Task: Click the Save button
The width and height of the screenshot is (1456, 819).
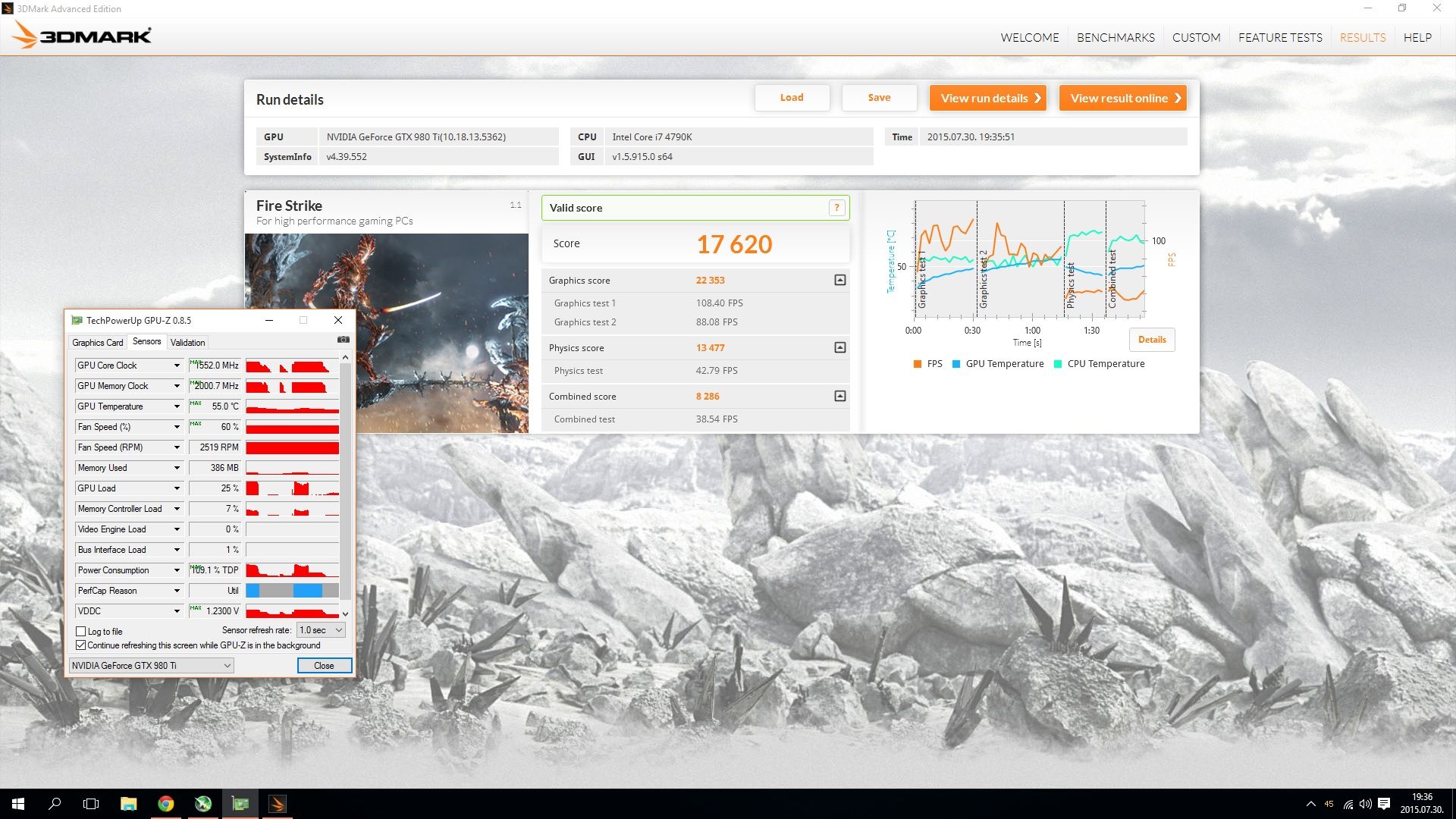Action: tap(879, 98)
